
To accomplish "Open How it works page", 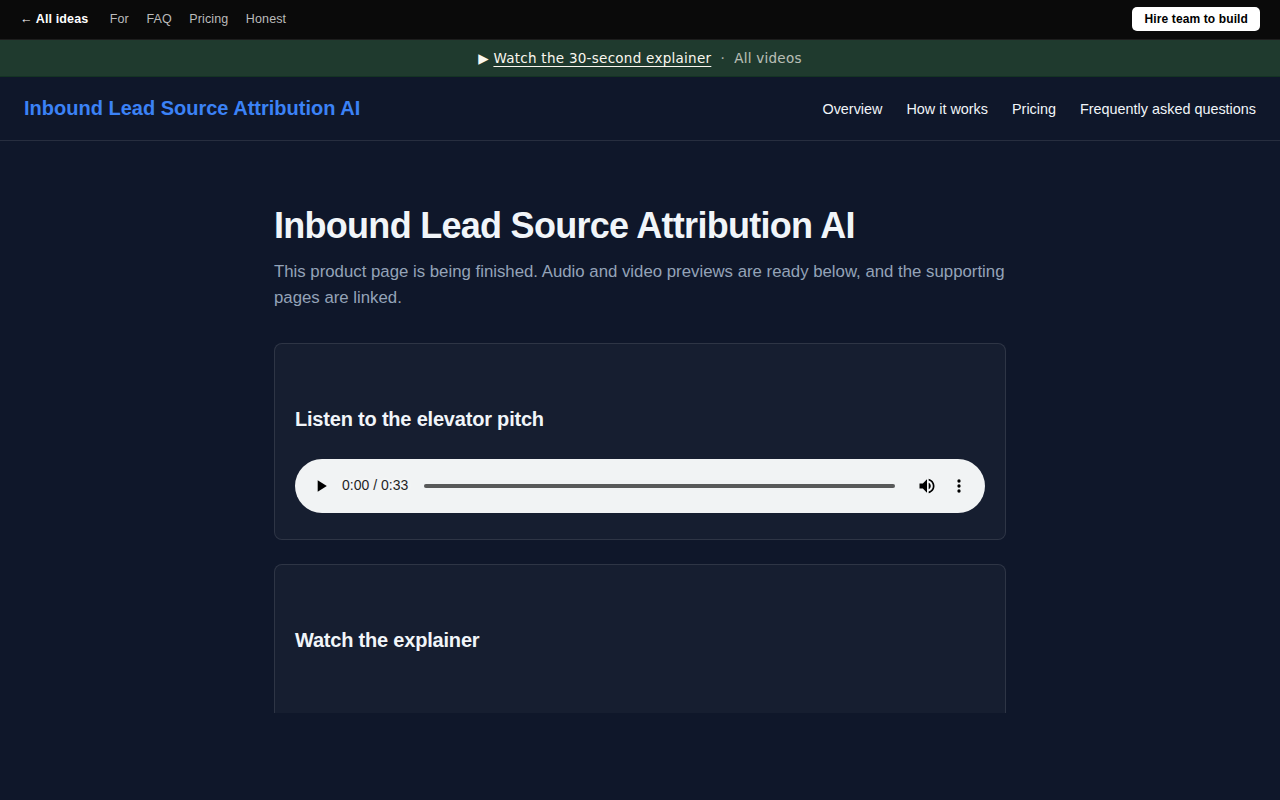I will click(947, 109).
